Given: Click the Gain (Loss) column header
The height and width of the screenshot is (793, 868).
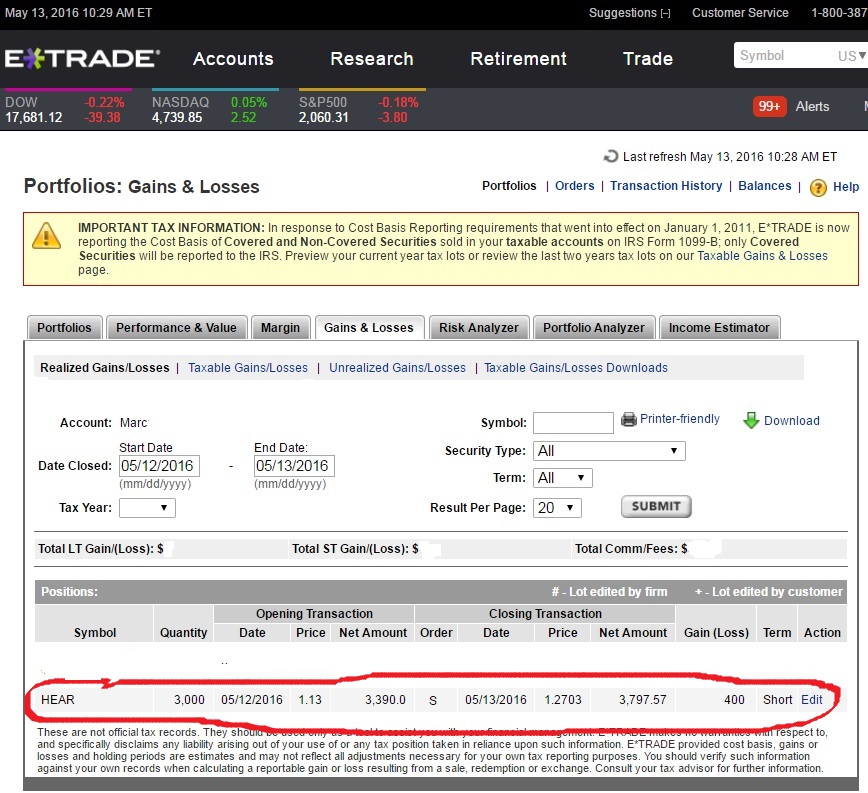Looking at the screenshot, I should click(x=716, y=633).
